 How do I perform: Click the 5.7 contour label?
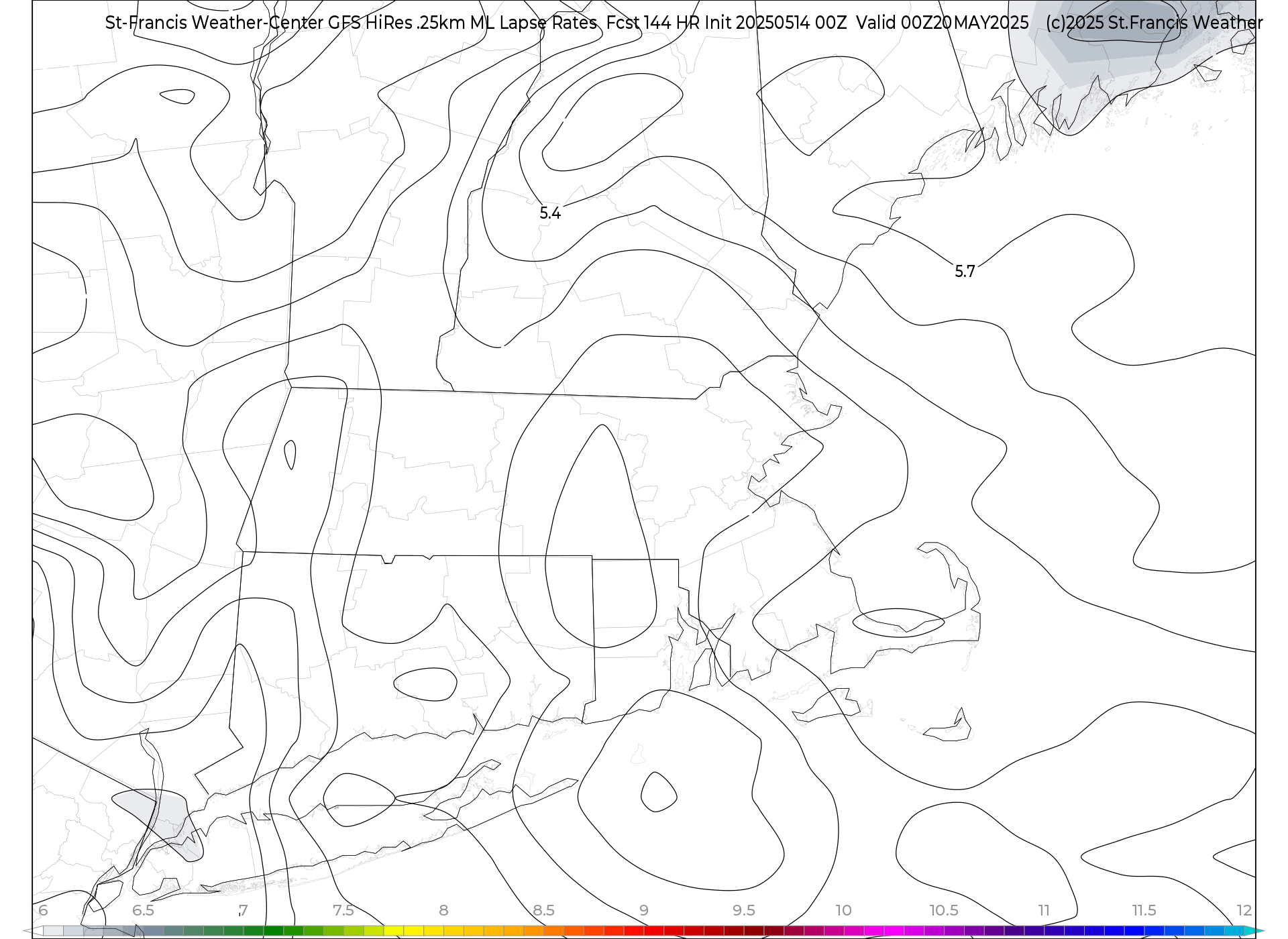click(965, 272)
